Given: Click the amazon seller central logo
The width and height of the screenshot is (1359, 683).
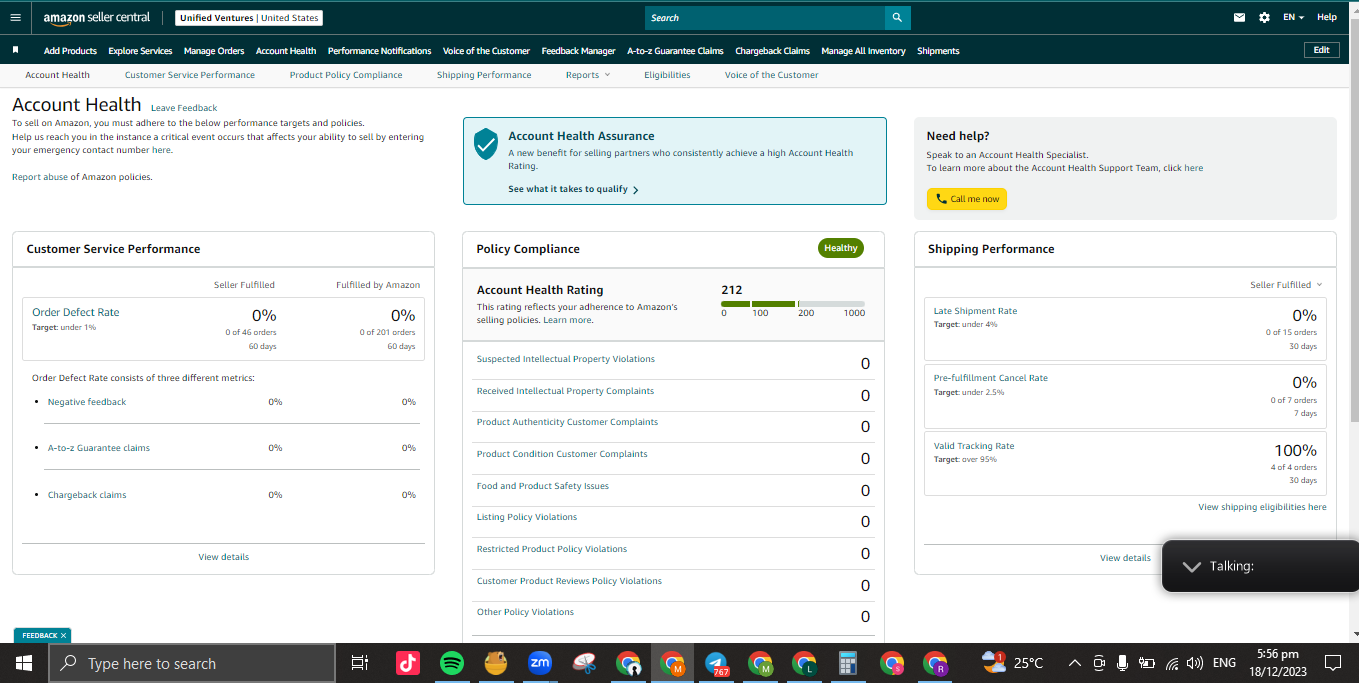Looking at the screenshot, I should pos(97,18).
